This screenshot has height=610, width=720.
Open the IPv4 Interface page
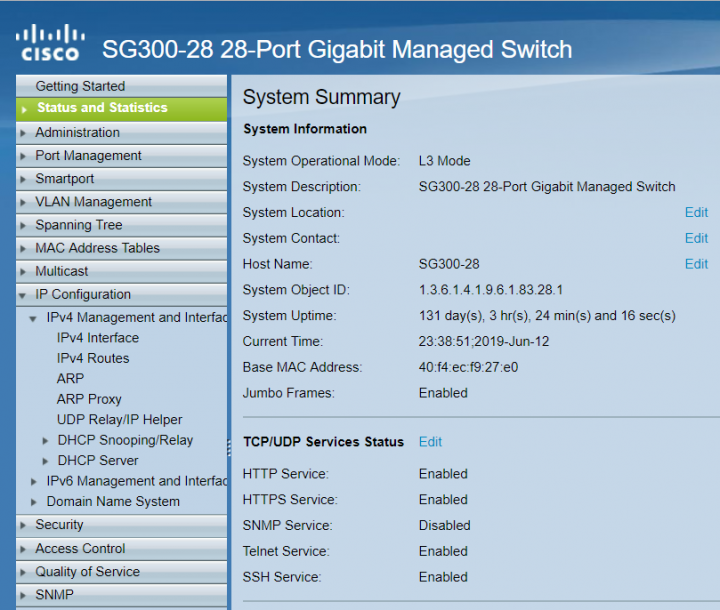pyautogui.click(x=98, y=338)
